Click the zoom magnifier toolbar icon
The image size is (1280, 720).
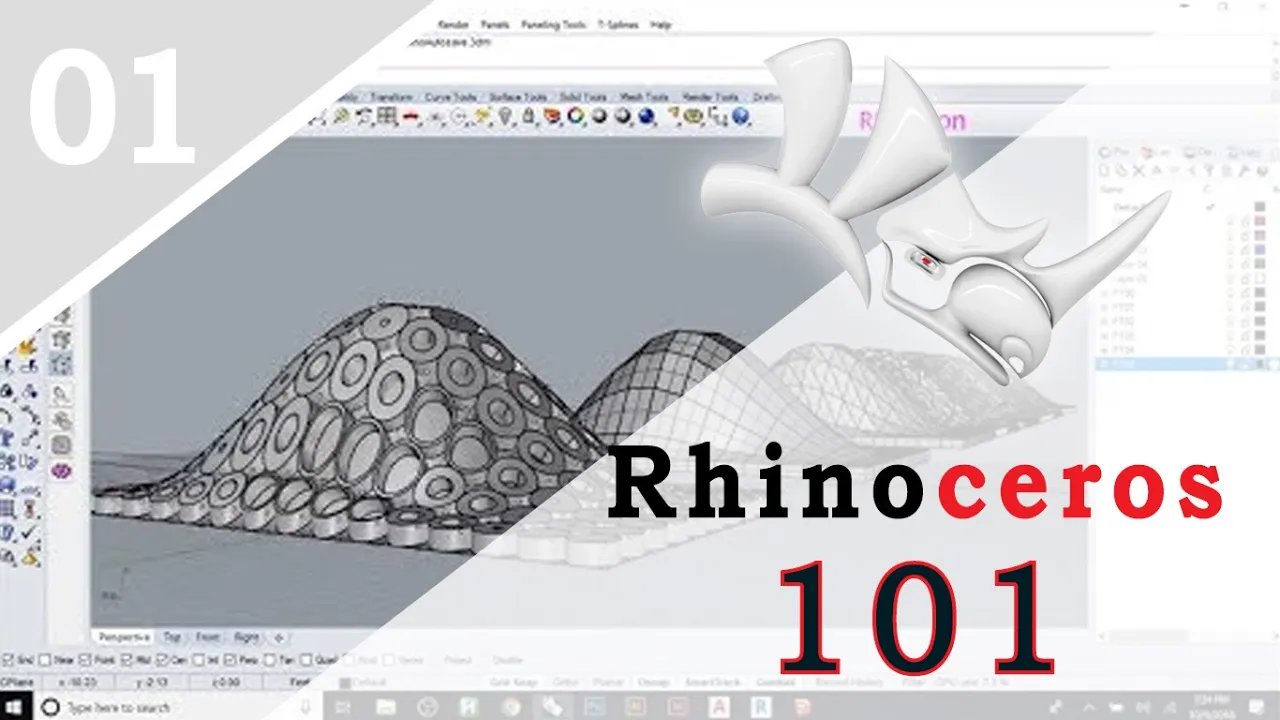pos(341,117)
